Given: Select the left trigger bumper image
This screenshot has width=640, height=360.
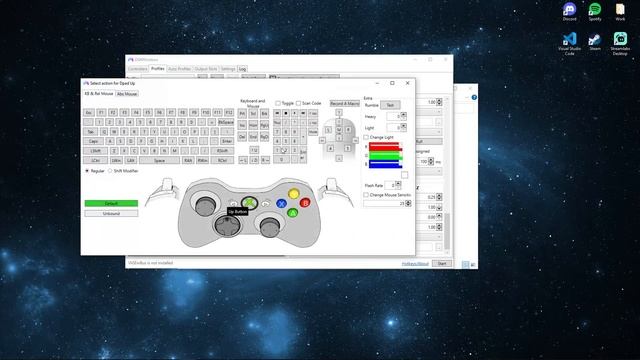Looking at the screenshot, I should (164, 191).
